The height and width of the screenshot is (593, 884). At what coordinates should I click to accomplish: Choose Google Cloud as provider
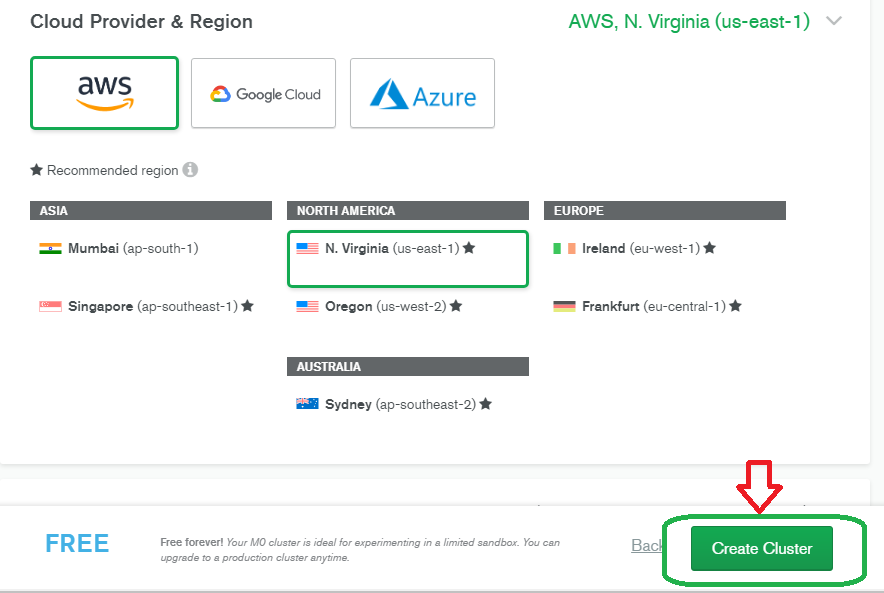[x=263, y=94]
